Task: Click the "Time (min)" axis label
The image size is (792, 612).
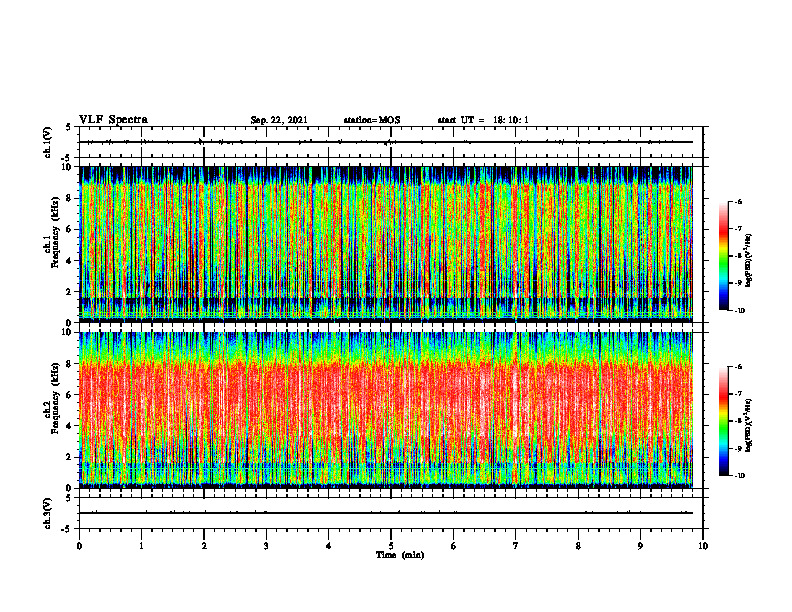Action: (x=400, y=555)
